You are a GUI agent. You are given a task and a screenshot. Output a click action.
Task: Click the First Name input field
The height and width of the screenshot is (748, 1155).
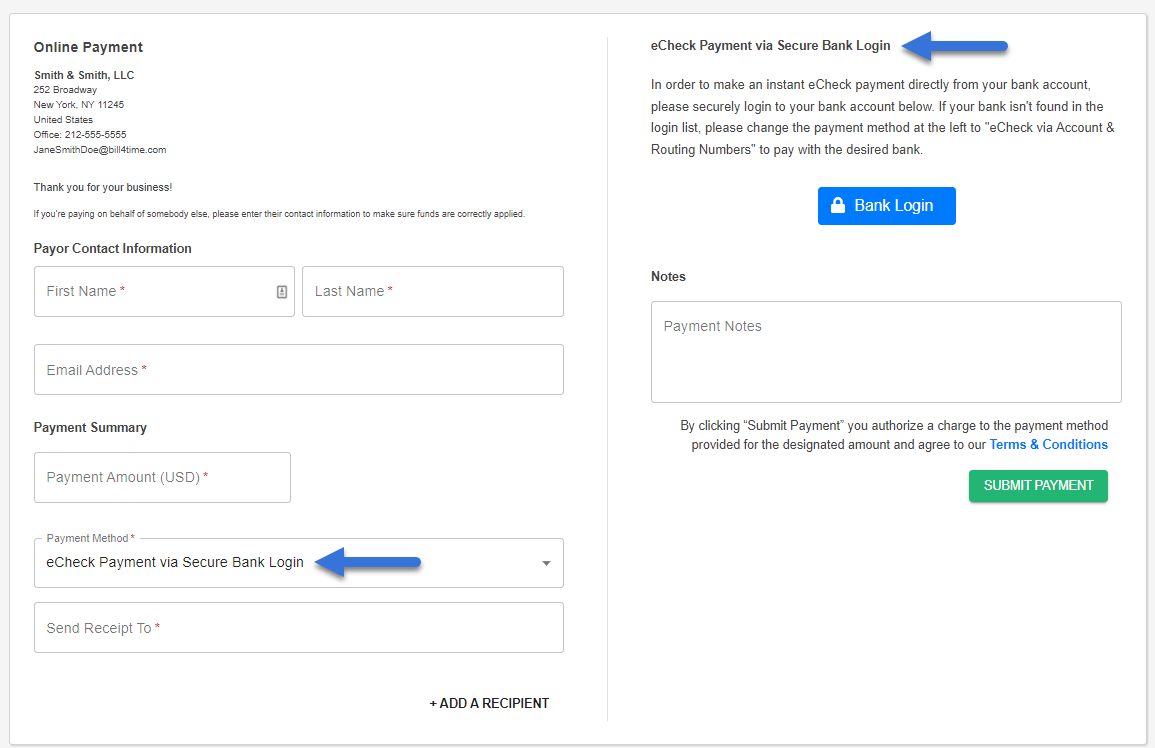click(164, 292)
